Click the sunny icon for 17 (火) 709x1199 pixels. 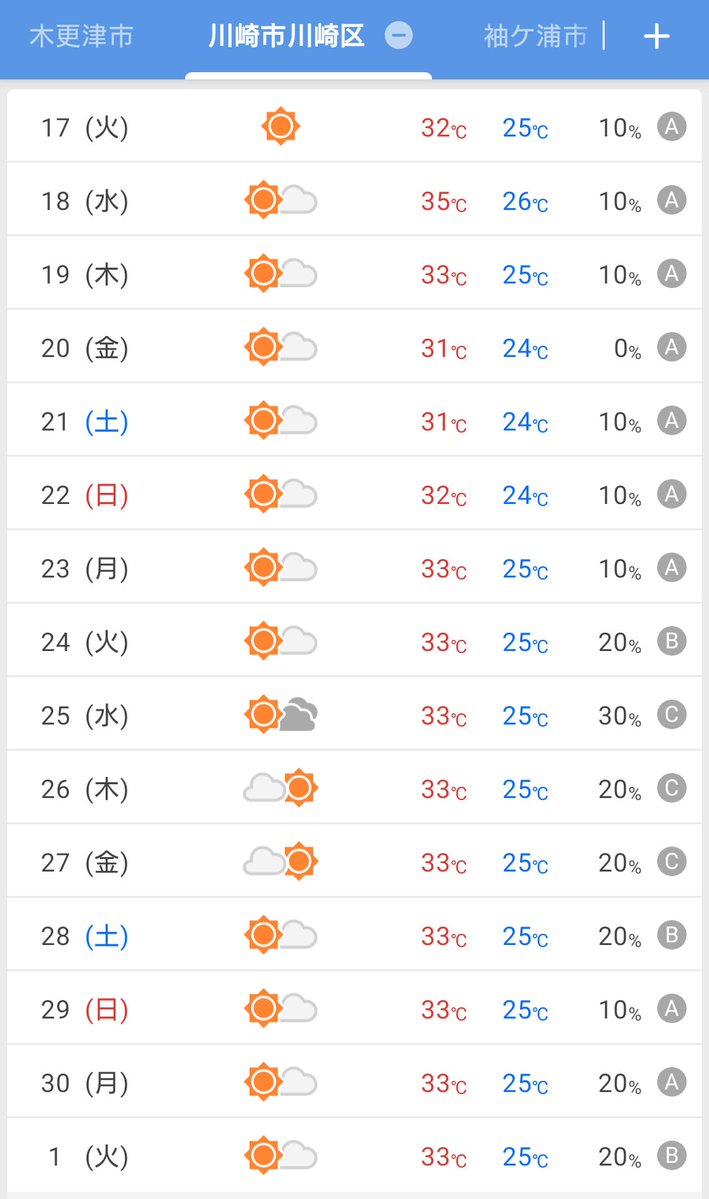click(280, 126)
